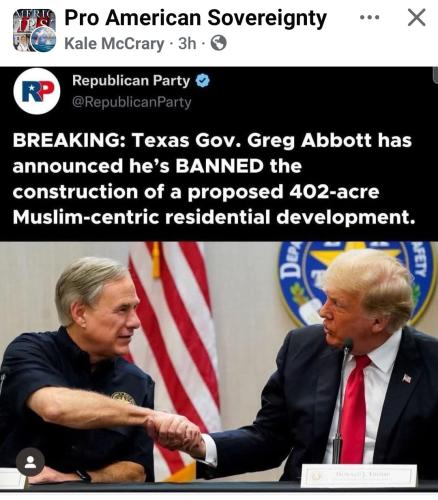The width and height of the screenshot is (438, 500).
Task: Click the 3h post timestamp
Action: [x=187, y=43]
